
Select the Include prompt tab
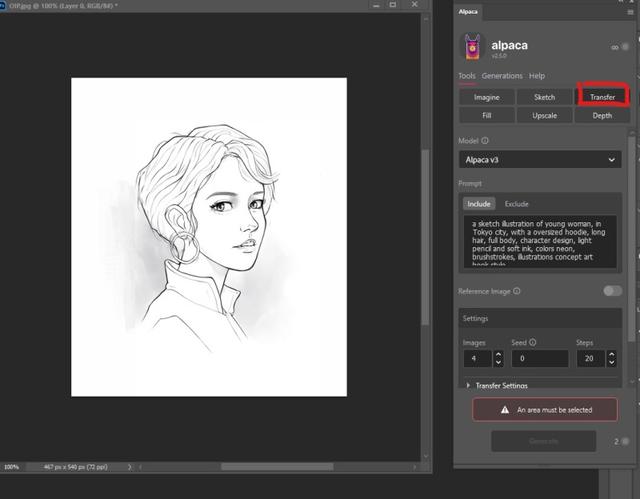click(x=479, y=204)
